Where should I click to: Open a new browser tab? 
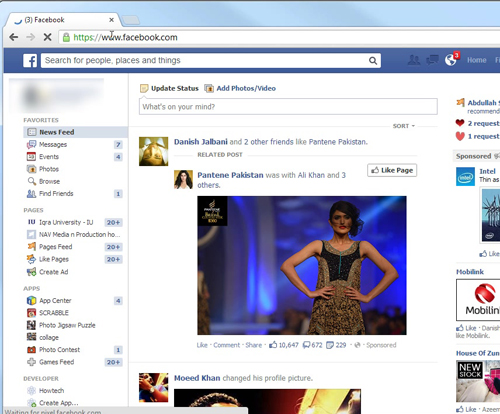point(131,20)
